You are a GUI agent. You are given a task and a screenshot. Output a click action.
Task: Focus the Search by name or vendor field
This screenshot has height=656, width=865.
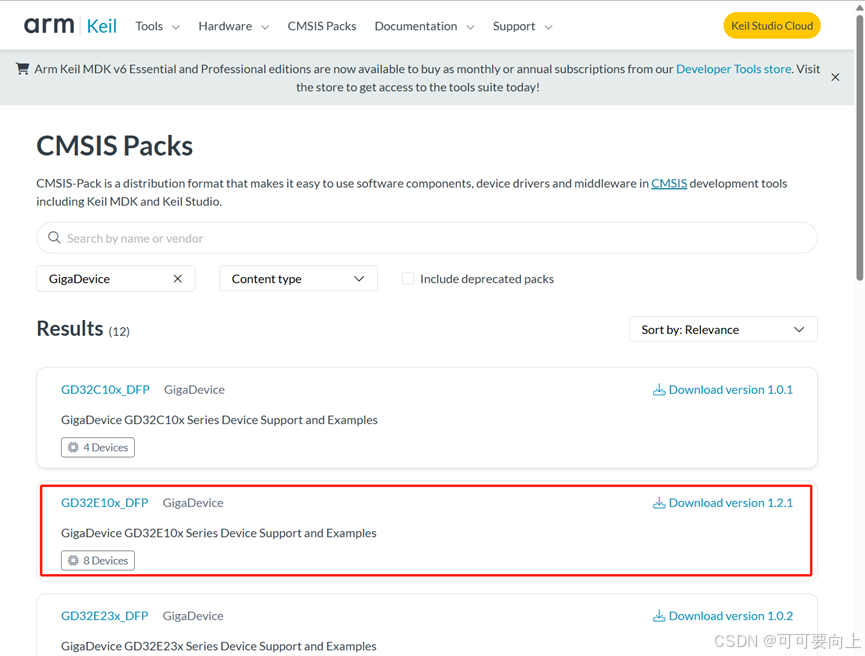coord(427,238)
